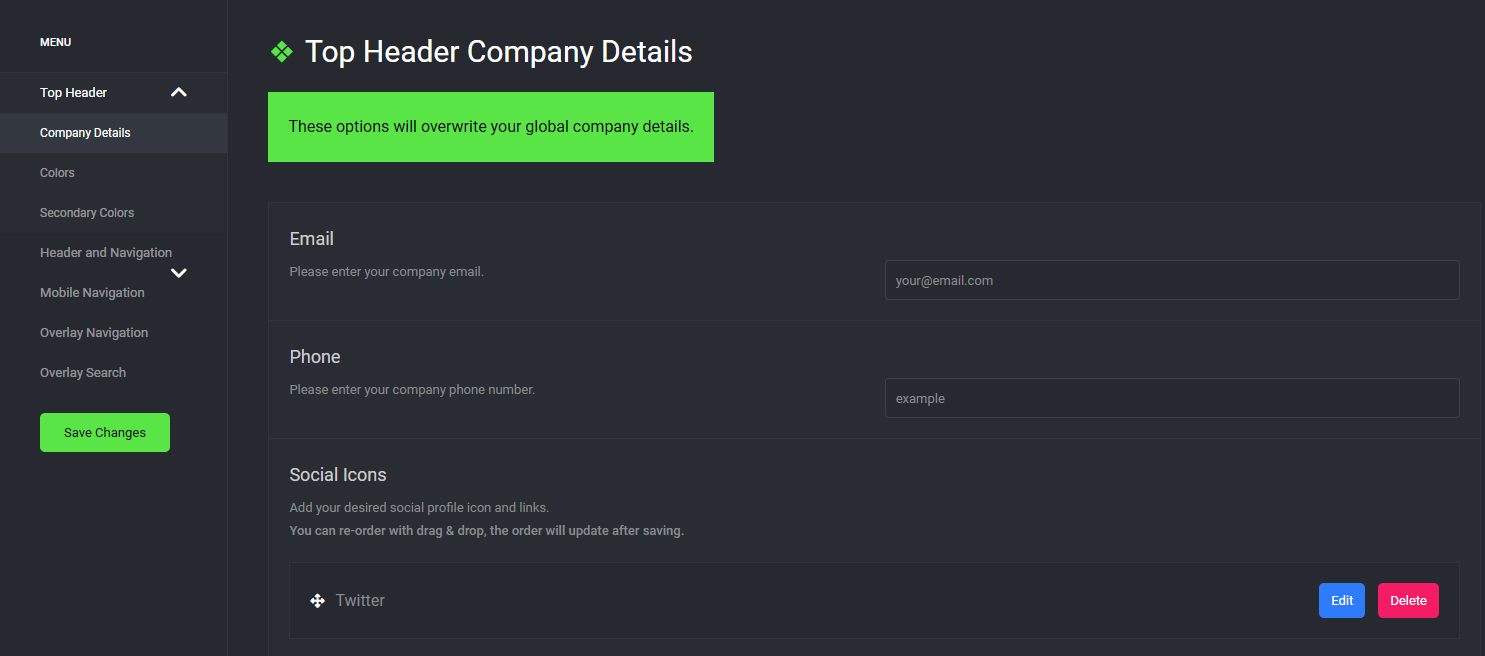Image resolution: width=1485 pixels, height=656 pixels.
Task: Click the green diamond icon beside the page title
Action: click(x=281, y=51)
